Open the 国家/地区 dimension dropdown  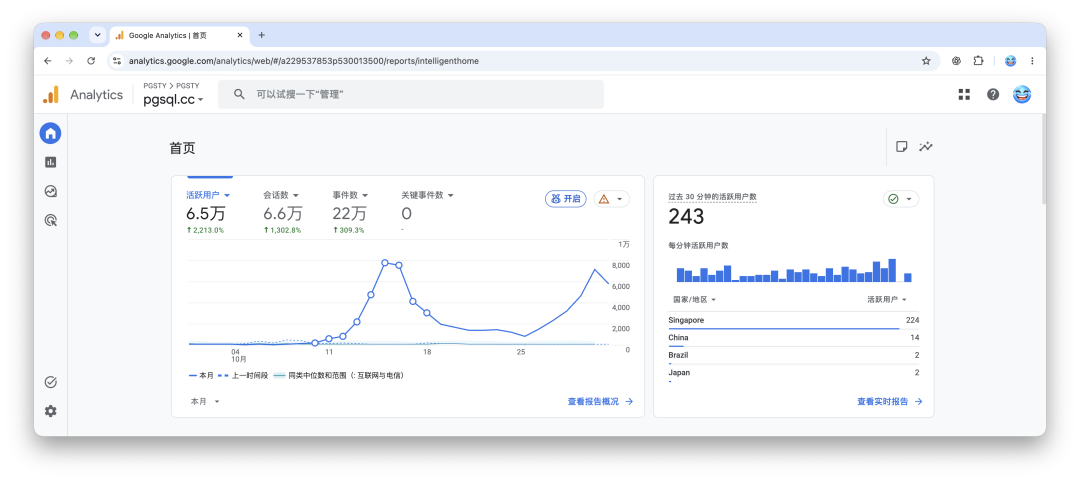tap(694, 299)
